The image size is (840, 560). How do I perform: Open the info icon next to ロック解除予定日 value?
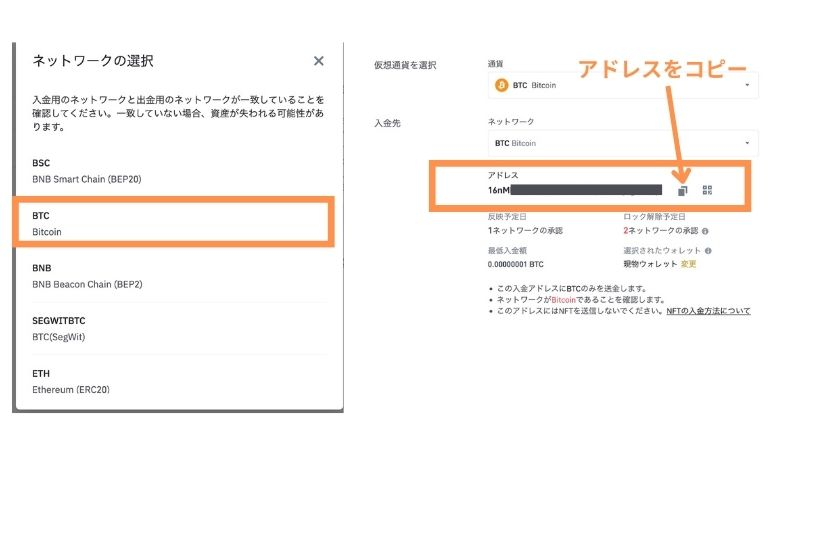click(705, 232)
